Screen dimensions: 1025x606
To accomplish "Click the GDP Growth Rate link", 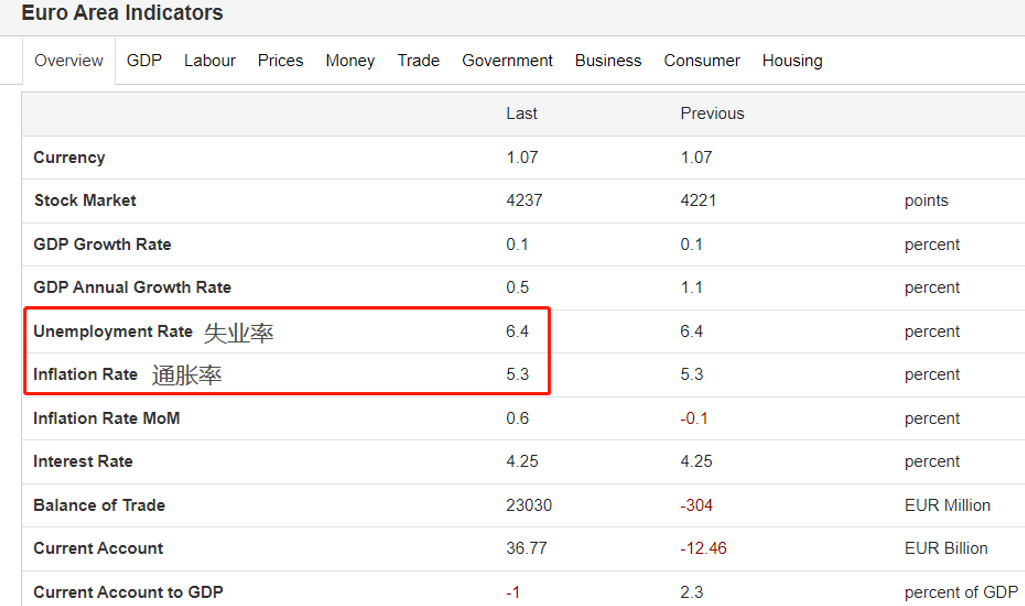I will tap(102, 245).
